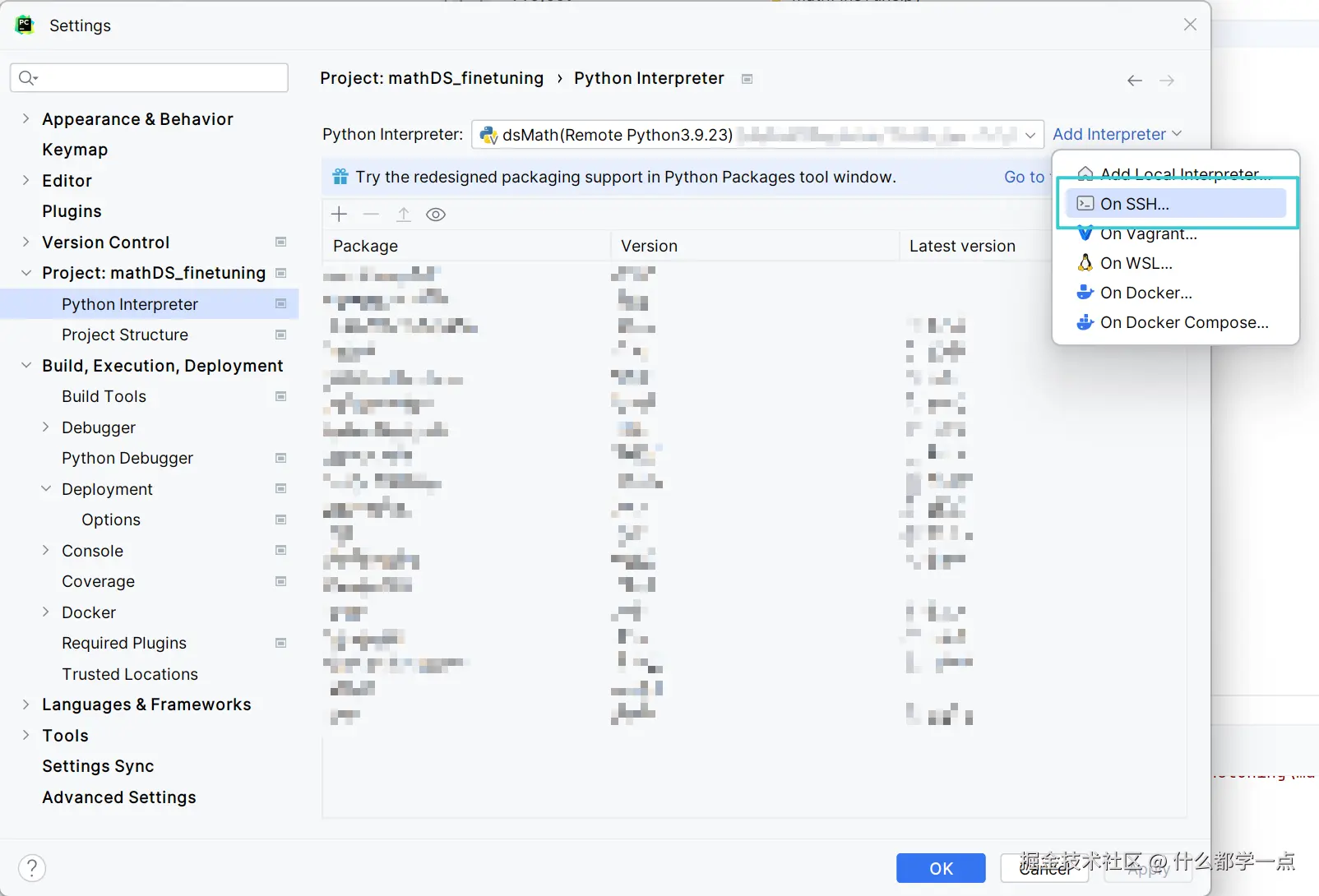Expand the Docker node
The height and width of the screenshot is (896, 1319).
point(45,612)
